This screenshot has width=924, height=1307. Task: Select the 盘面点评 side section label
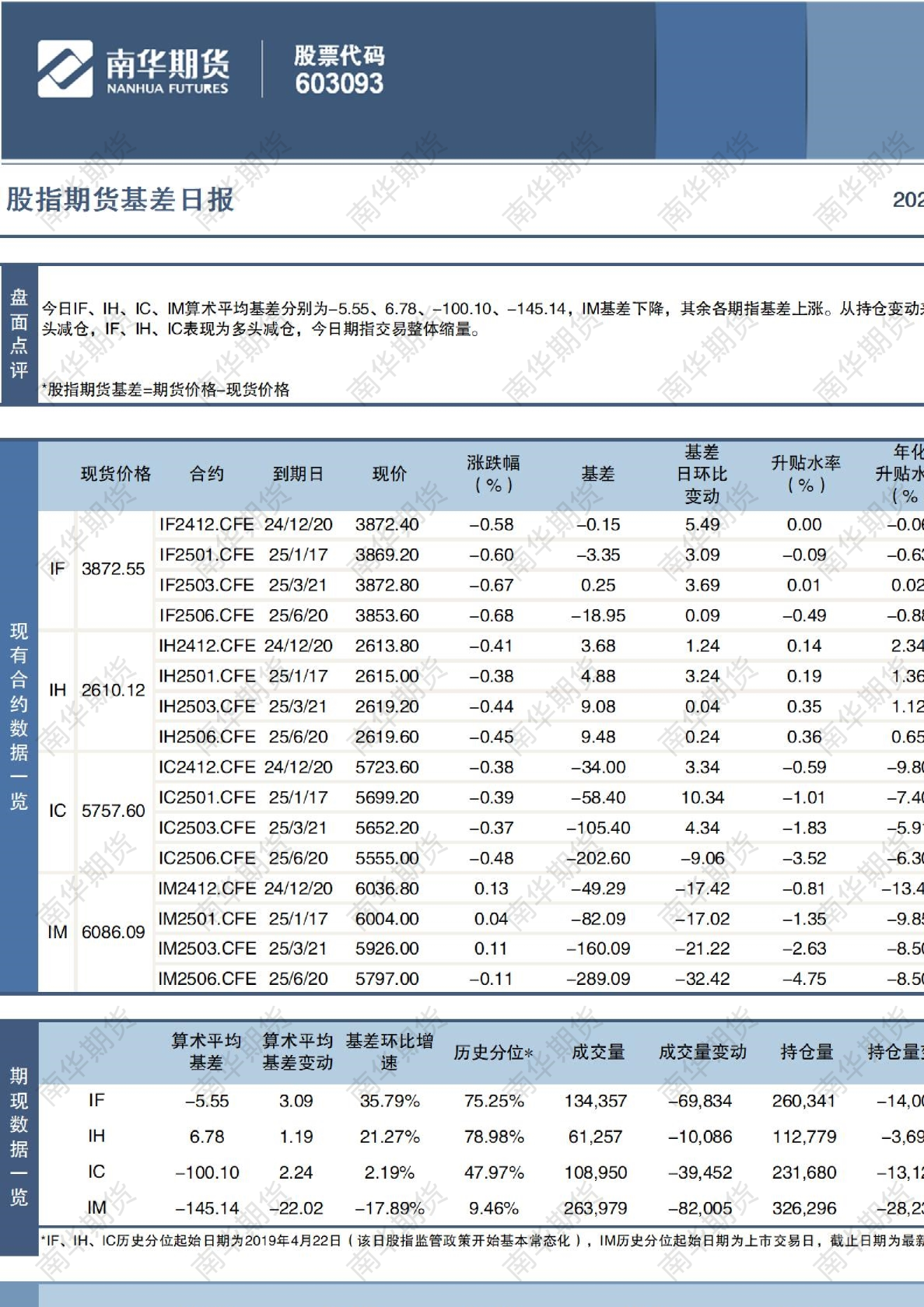pyautogui.click(x=19, y=334)
